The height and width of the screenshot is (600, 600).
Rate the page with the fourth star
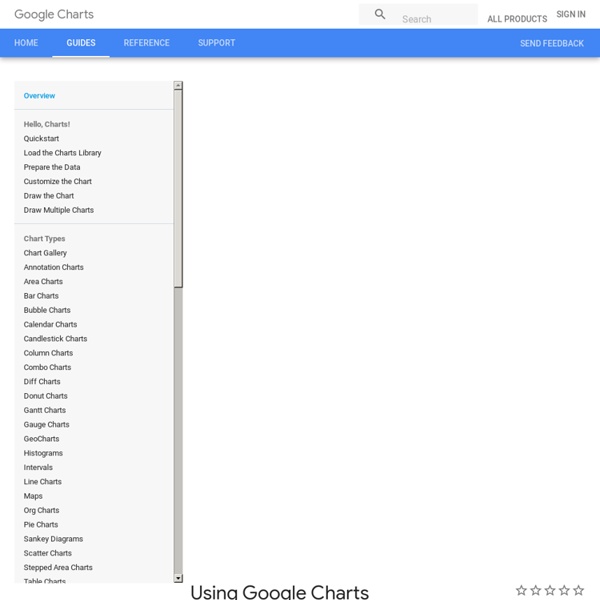564,590
